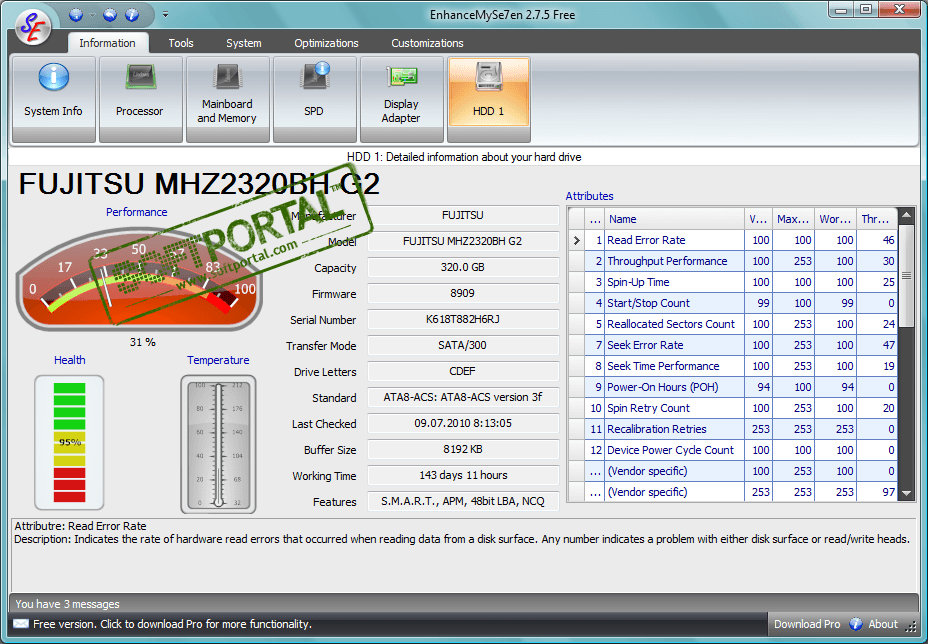Click the envelope message icon in status bar

pos(21,624)
